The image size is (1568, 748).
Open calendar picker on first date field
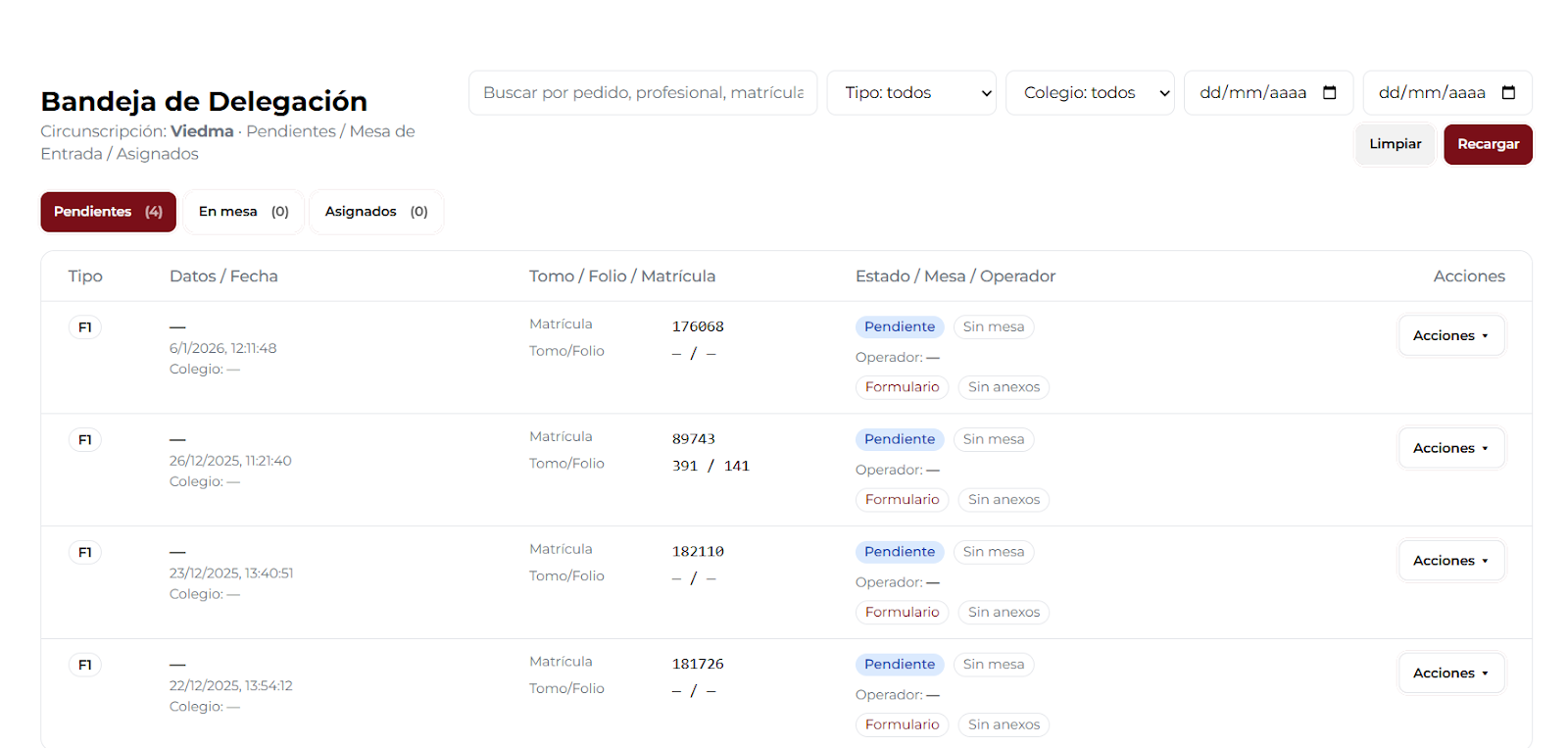(1329, 93)
